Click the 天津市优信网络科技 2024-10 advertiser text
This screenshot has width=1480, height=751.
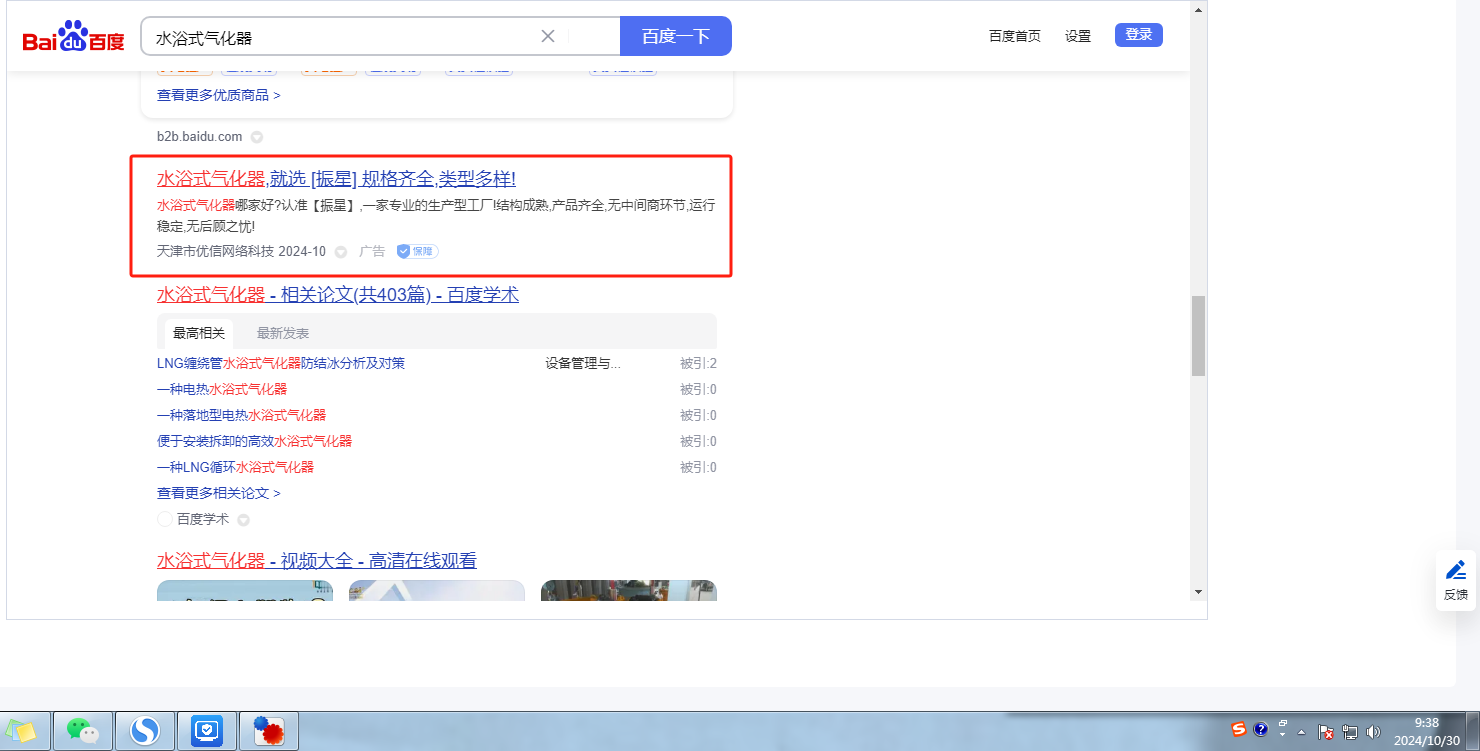point(241,251)
